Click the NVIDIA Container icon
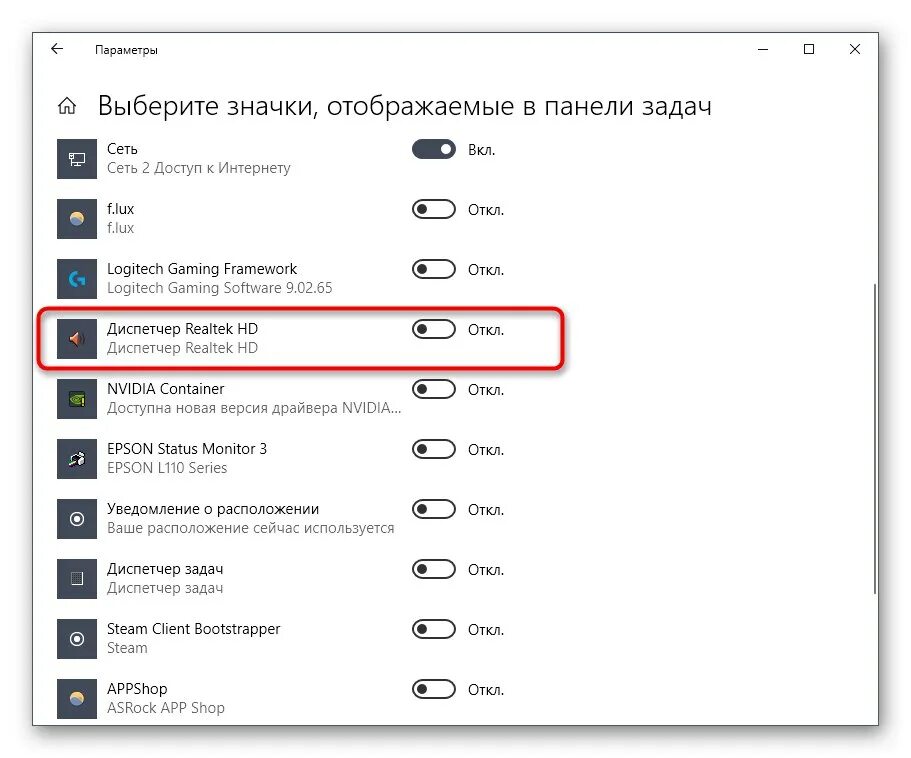This screenshot has width=911, height=758. (x=76, y=398)
